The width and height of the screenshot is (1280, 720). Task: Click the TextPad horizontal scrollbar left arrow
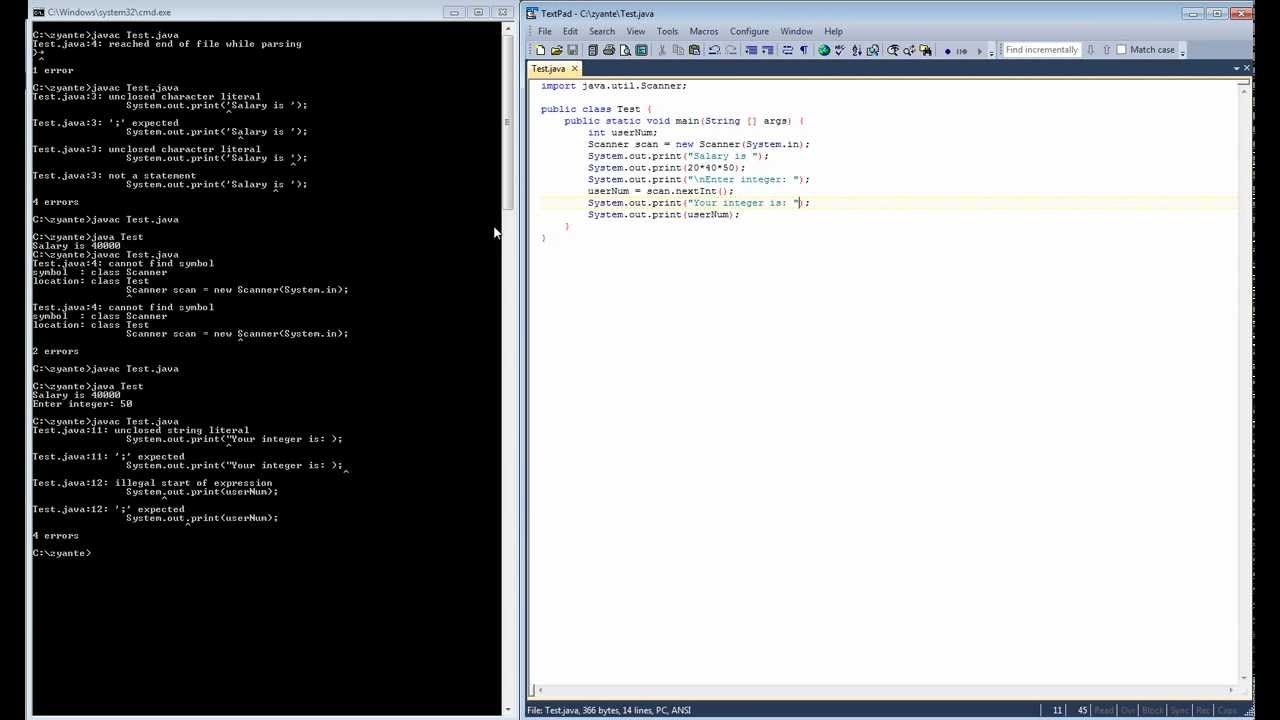coord(541,690)
